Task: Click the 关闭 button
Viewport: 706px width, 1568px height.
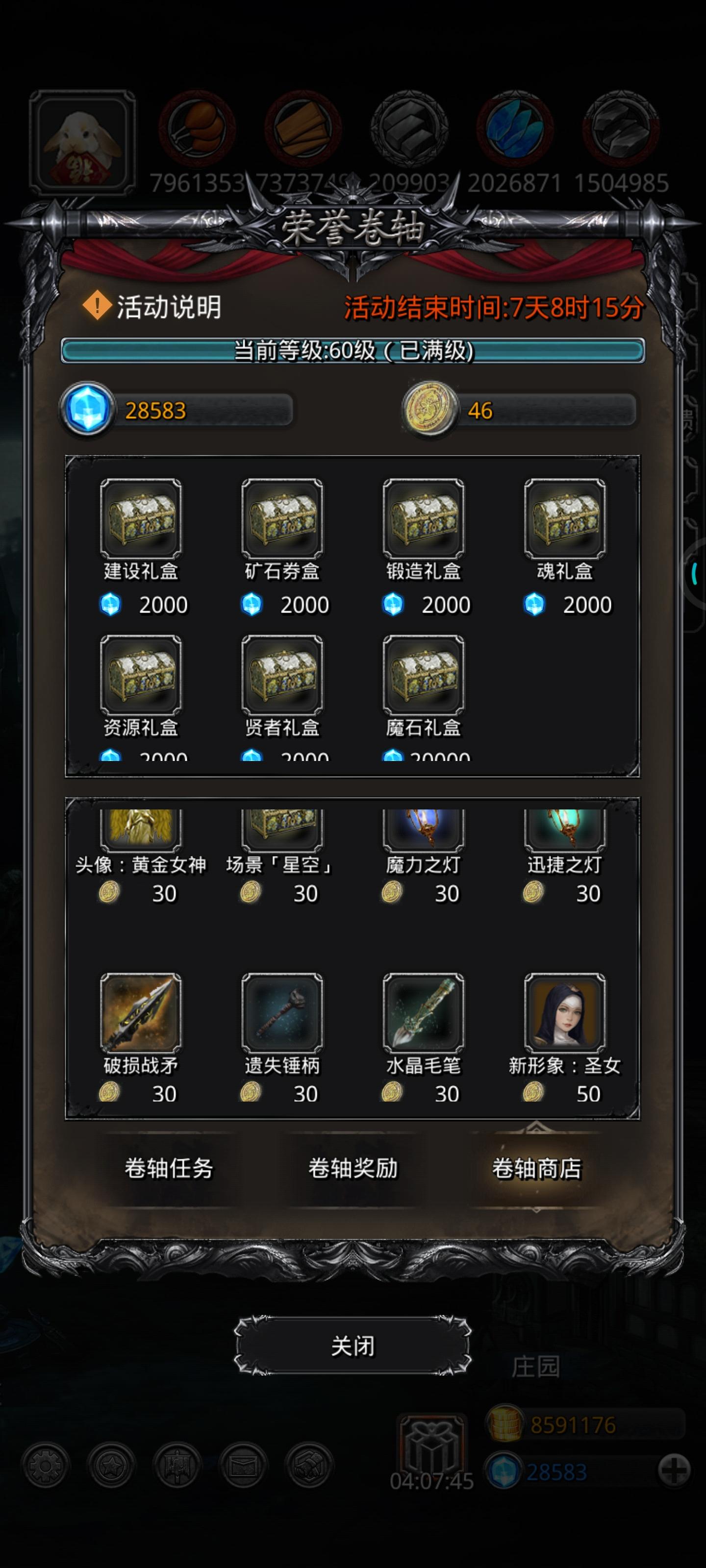Action: click(353, 1346)
